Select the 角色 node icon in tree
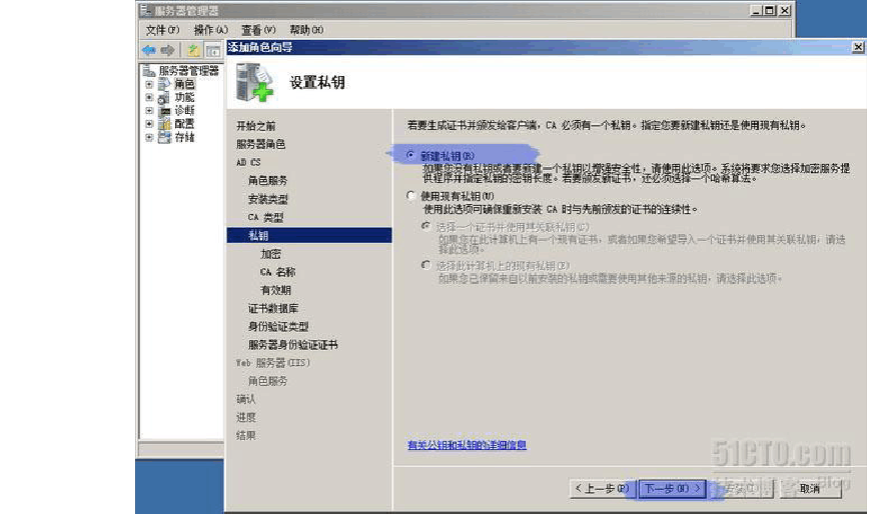893x514 pixels. click(x=164, y=85)
